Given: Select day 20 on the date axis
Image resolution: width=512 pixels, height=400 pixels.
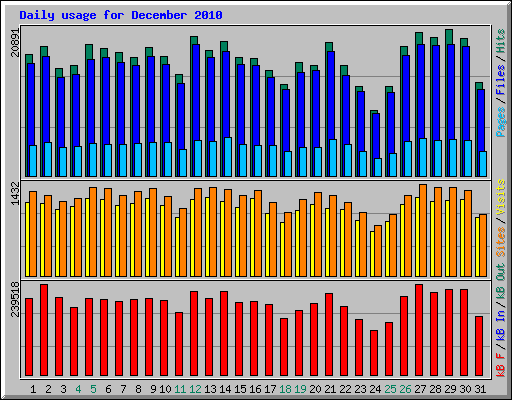Looking at the screenshot, I should [315, 389].
